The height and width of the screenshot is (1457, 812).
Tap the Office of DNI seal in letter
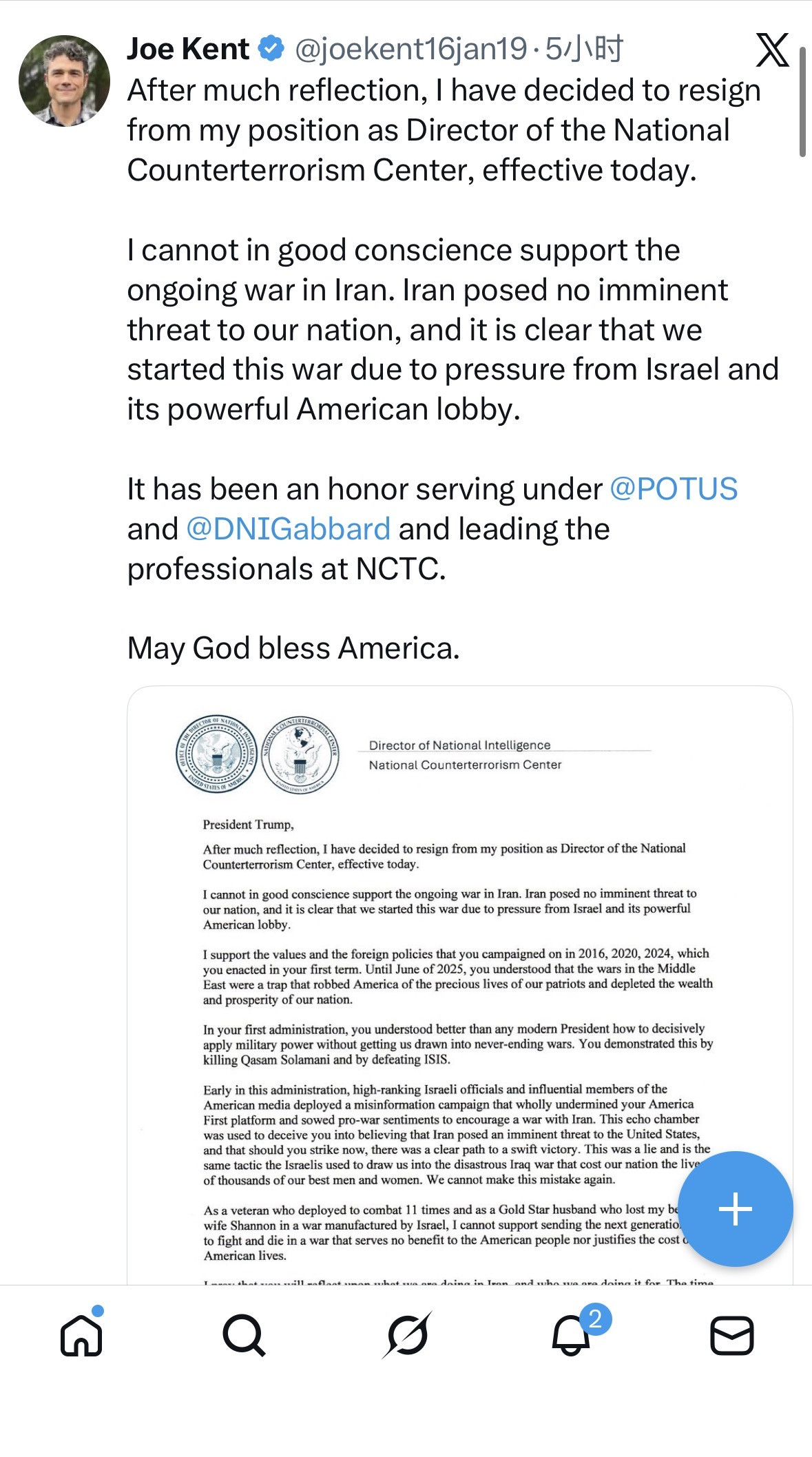216,754
